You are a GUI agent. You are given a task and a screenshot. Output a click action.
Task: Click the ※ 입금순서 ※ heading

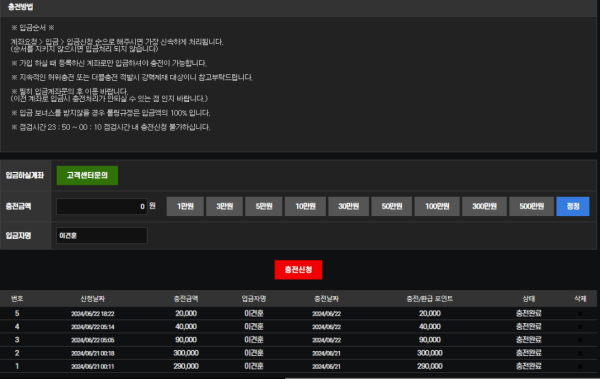33,28
